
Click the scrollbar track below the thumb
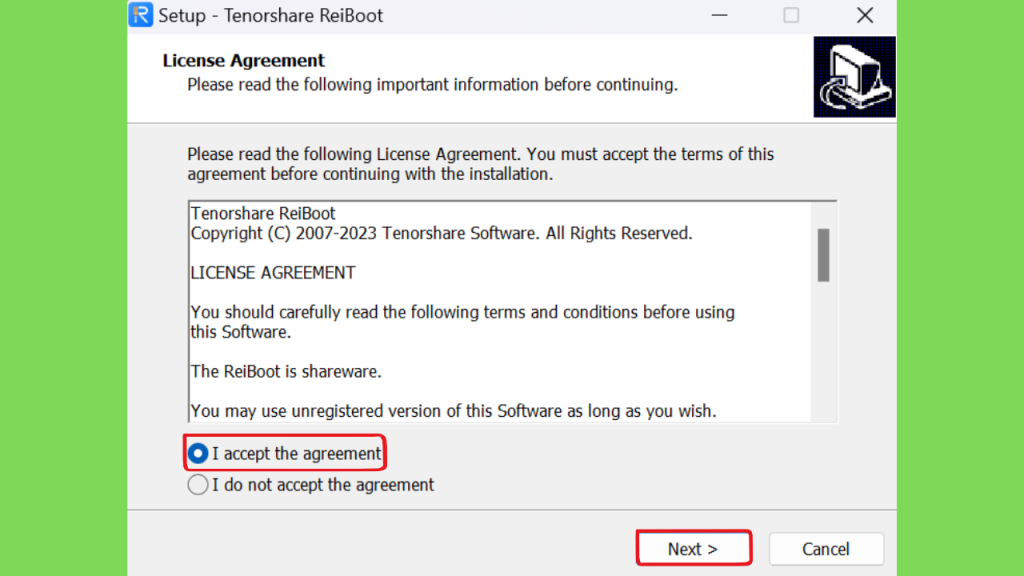(x=824, y=352)
